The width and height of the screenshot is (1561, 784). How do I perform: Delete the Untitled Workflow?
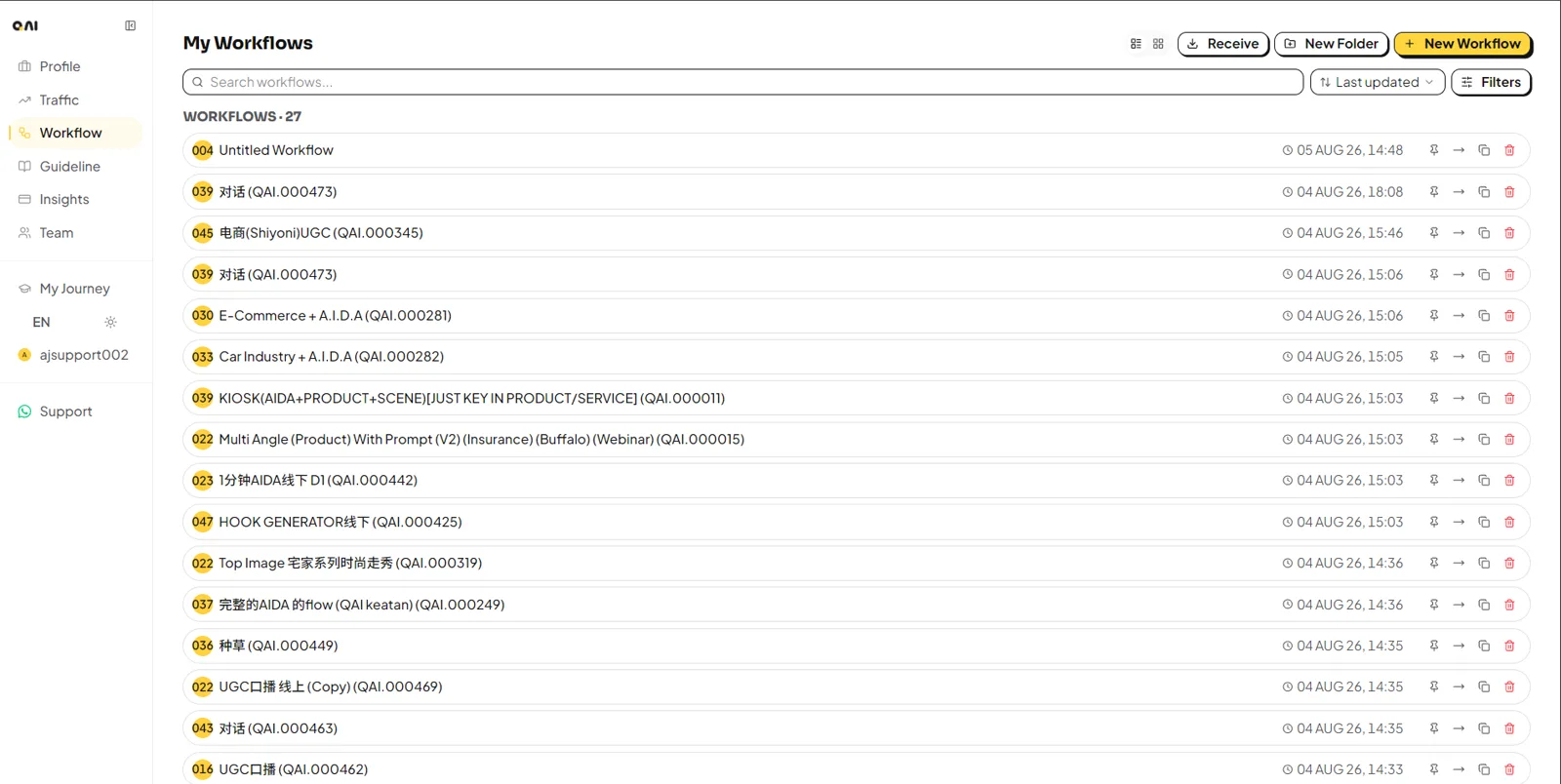[x=1509, y=150]
